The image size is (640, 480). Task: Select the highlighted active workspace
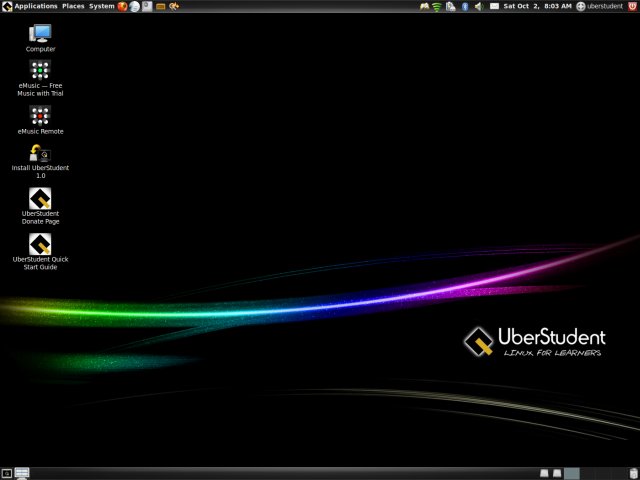point(572,473)
